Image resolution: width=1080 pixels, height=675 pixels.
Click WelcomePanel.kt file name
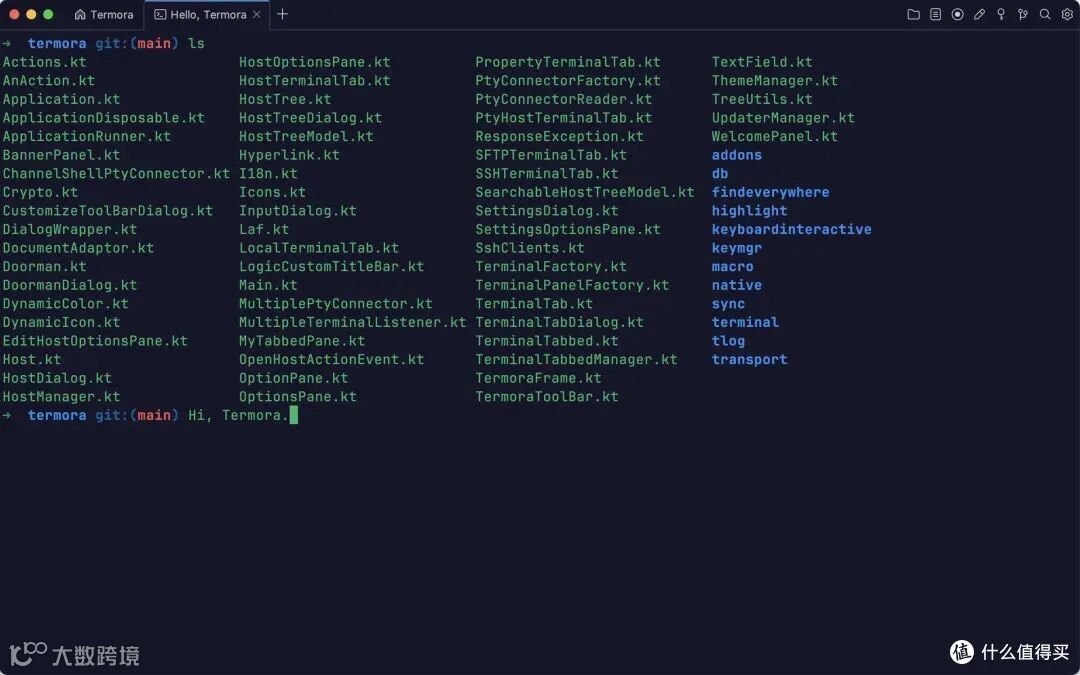775,136
